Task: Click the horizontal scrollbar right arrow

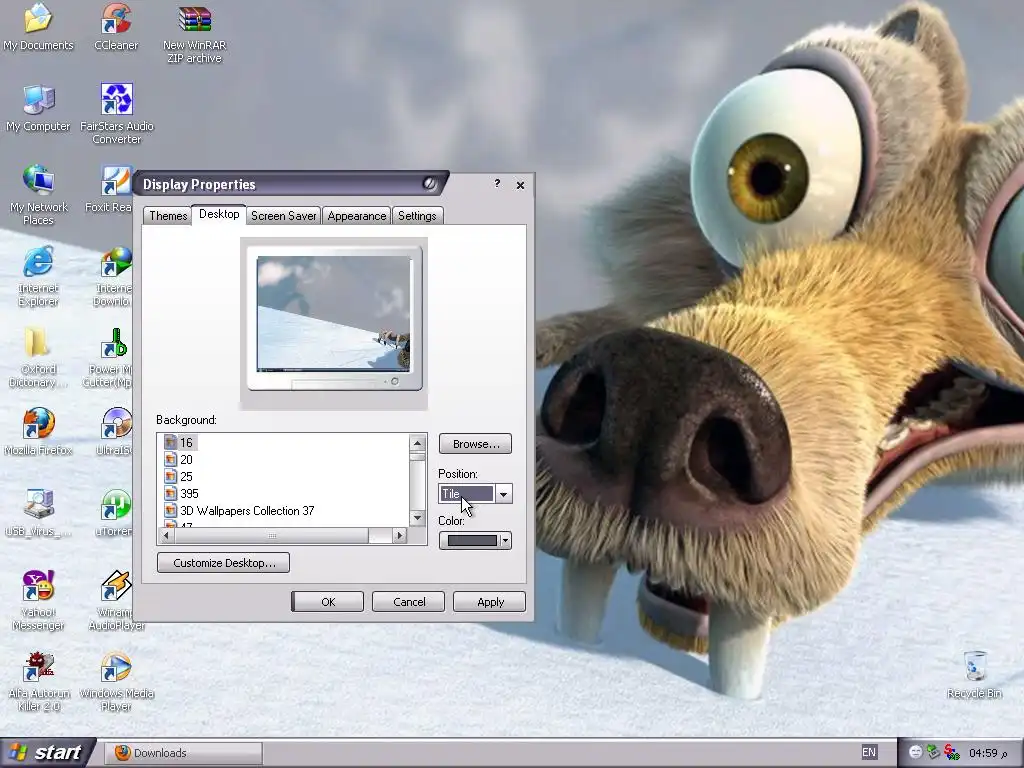Action: pos(400,536)
